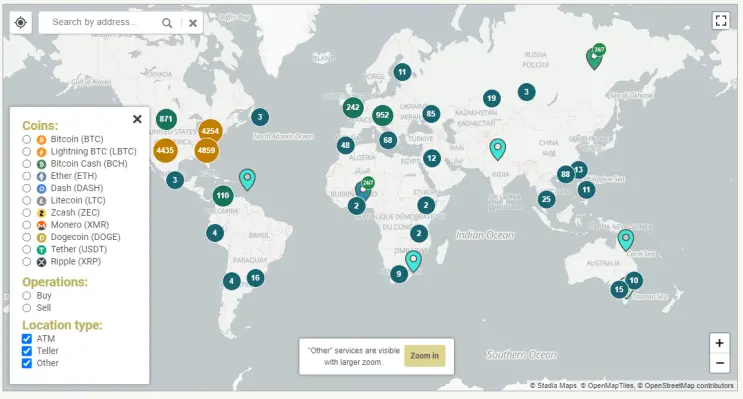
Task: Choose the Buy operation
Action: 27,296
